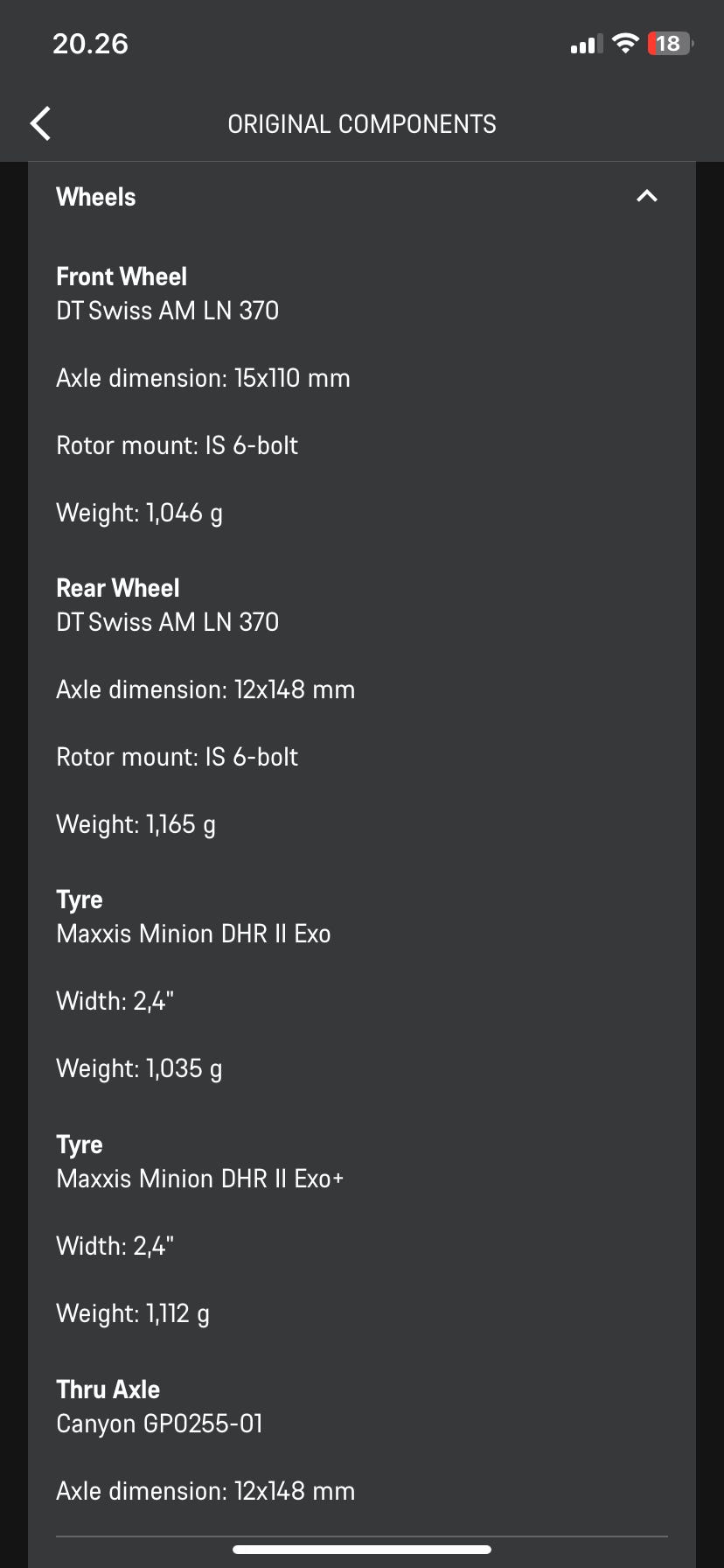Tap the battery indicator icon

[x=670, y=43]
